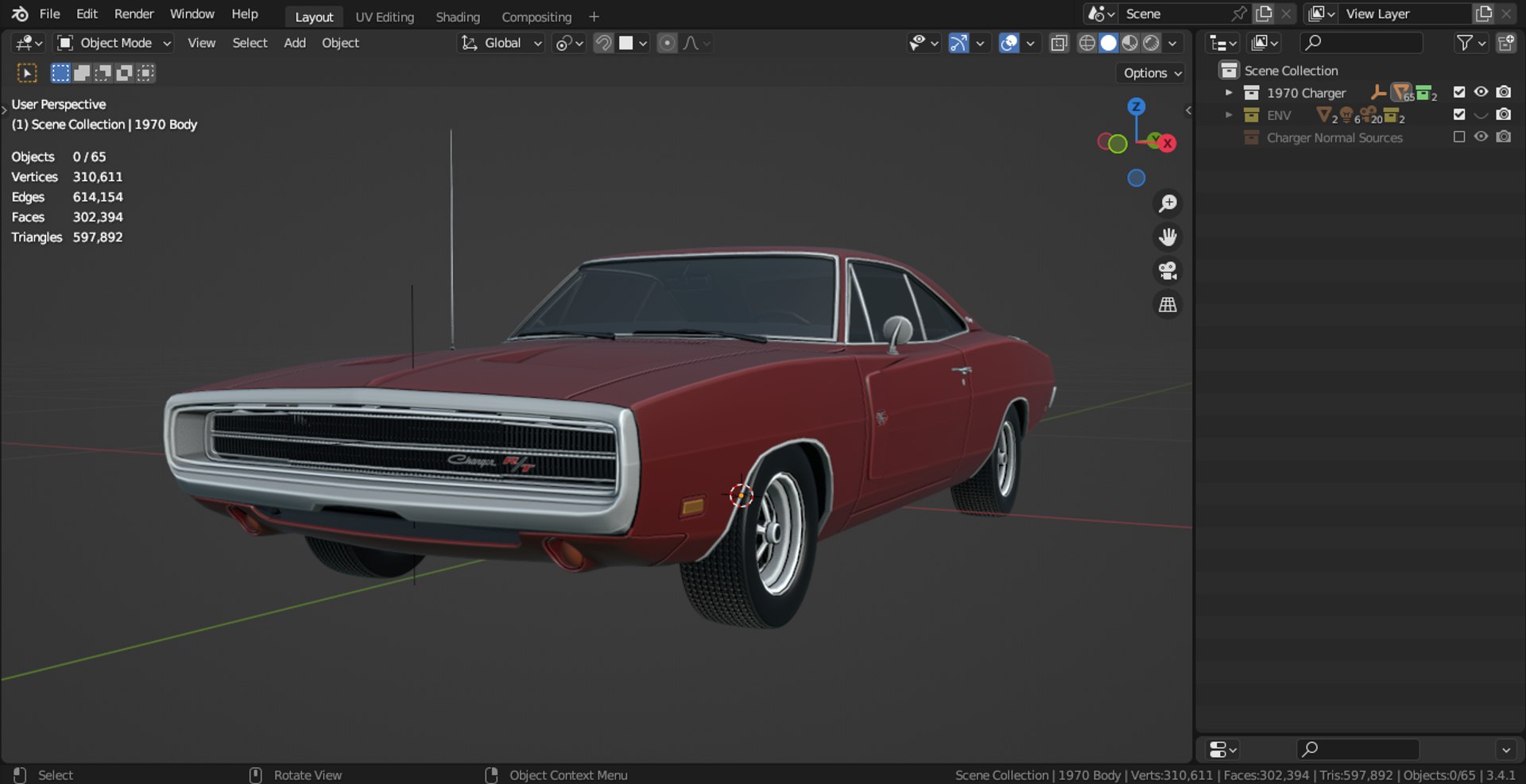
Task: Switch orthographic/perspective with grid icon
Action: tap(1168, 304)
